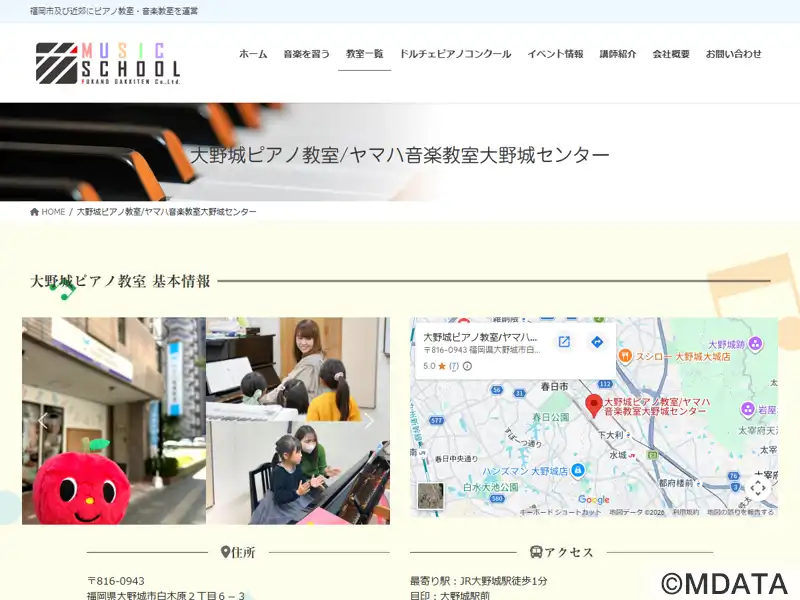Click the map directions arrow icon
This screenshot has height=600, width=800.
coord(597,342)
